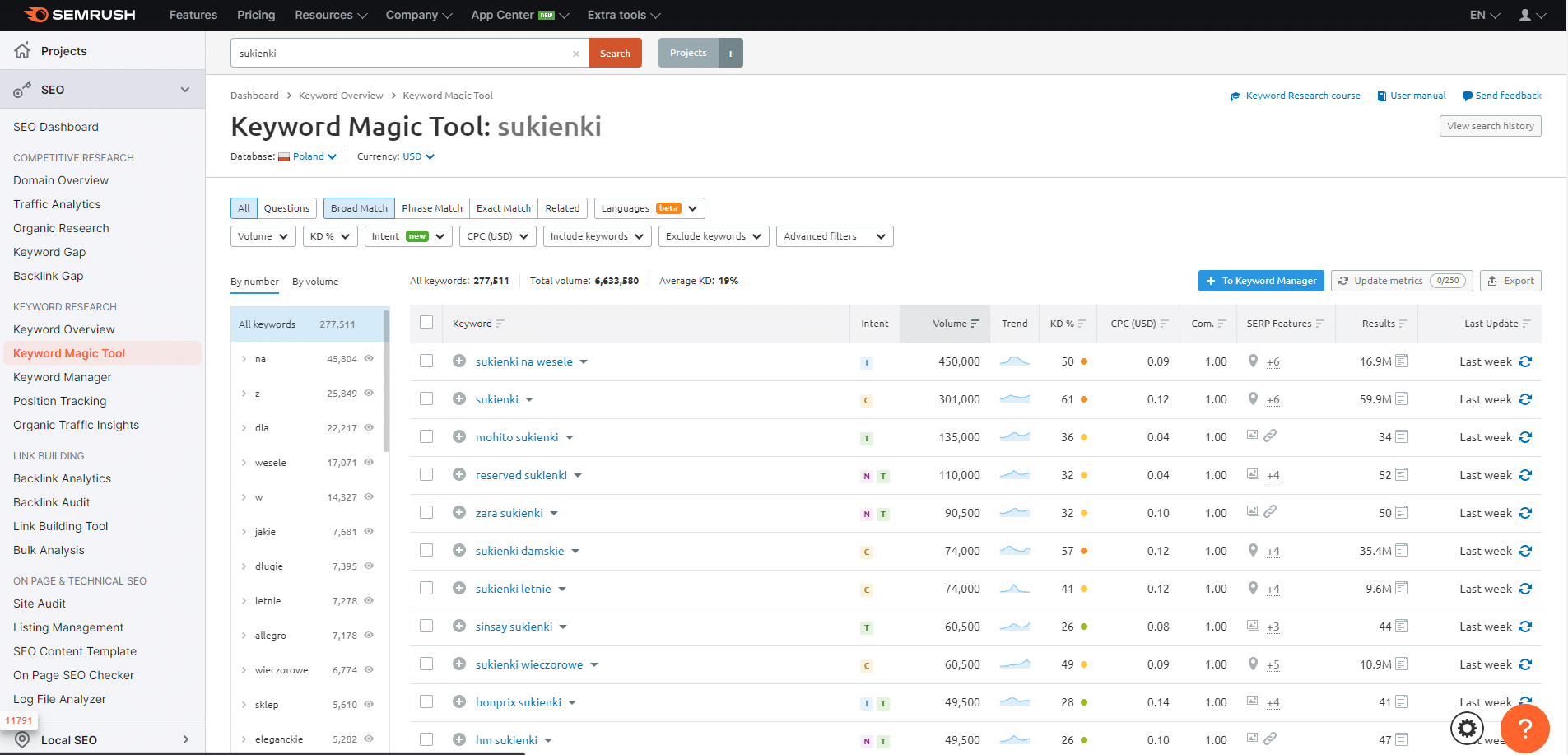Screen dimensions: 1568x755
Task: Refresh metrics for 'sukienki na wesele' row
Action: click(1525, 361)
